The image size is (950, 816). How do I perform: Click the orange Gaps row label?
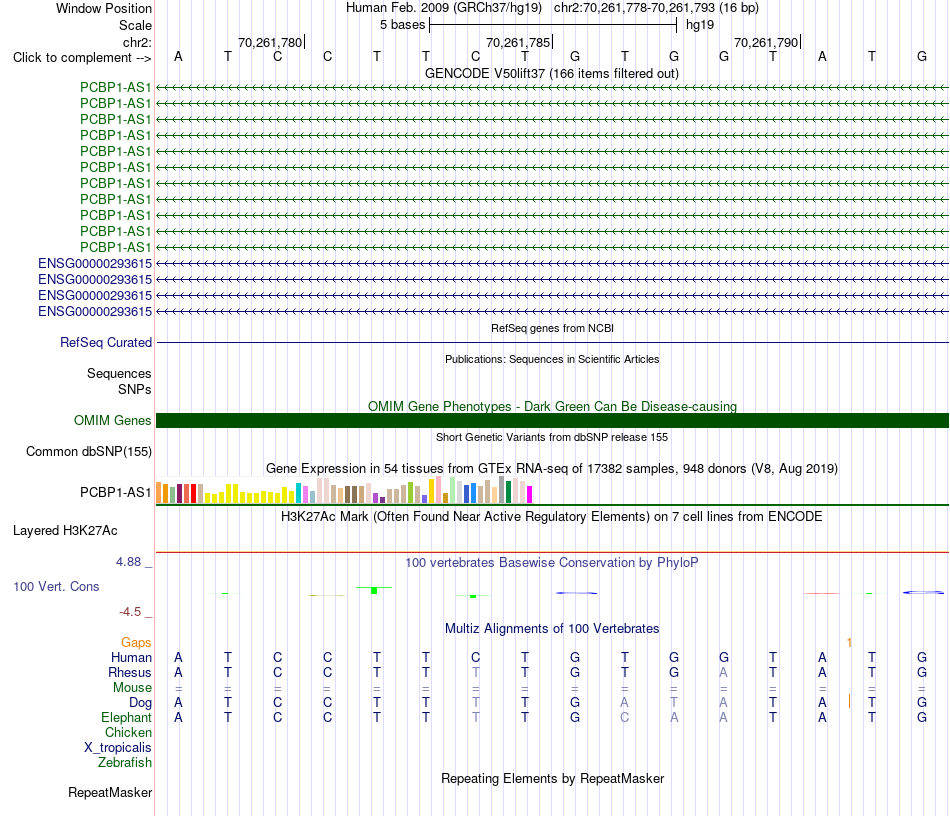pyautogui.click(x=136, y=643)
